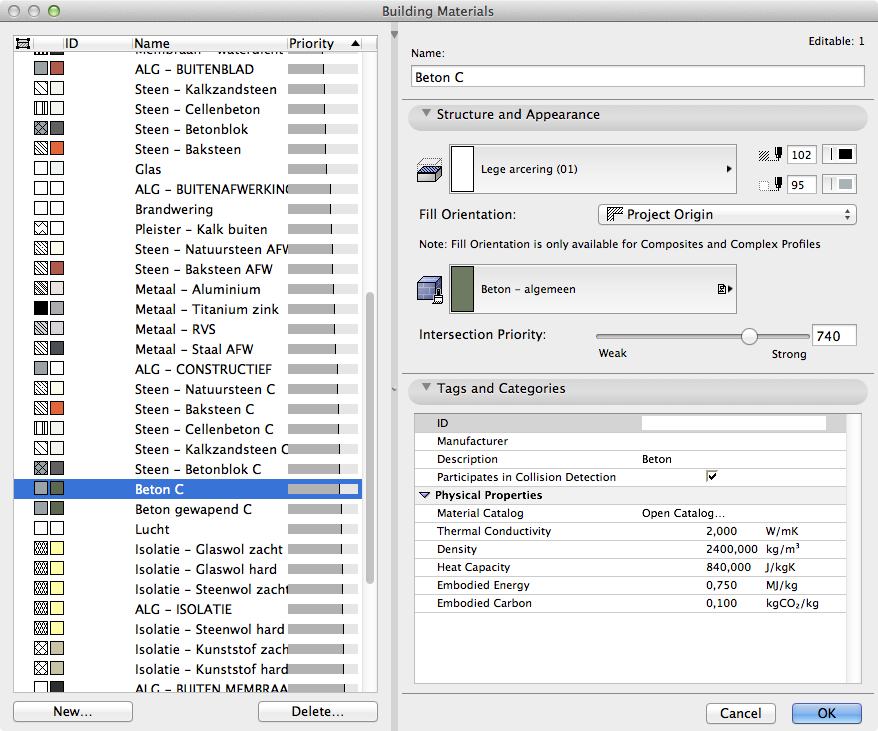The height and width of the screenshot is (731, 878).
Task: Click fill pattern icon of Metaal – RVS
Action: pyautogui.click(x=41, y=328)
